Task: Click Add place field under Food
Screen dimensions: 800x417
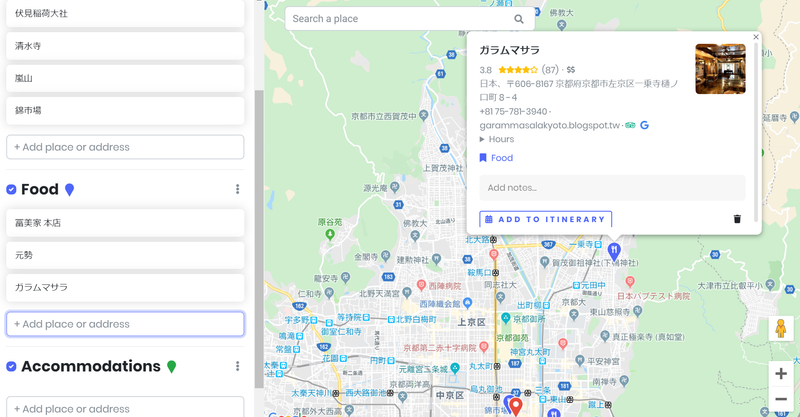Action: click(x=125, y=324)
